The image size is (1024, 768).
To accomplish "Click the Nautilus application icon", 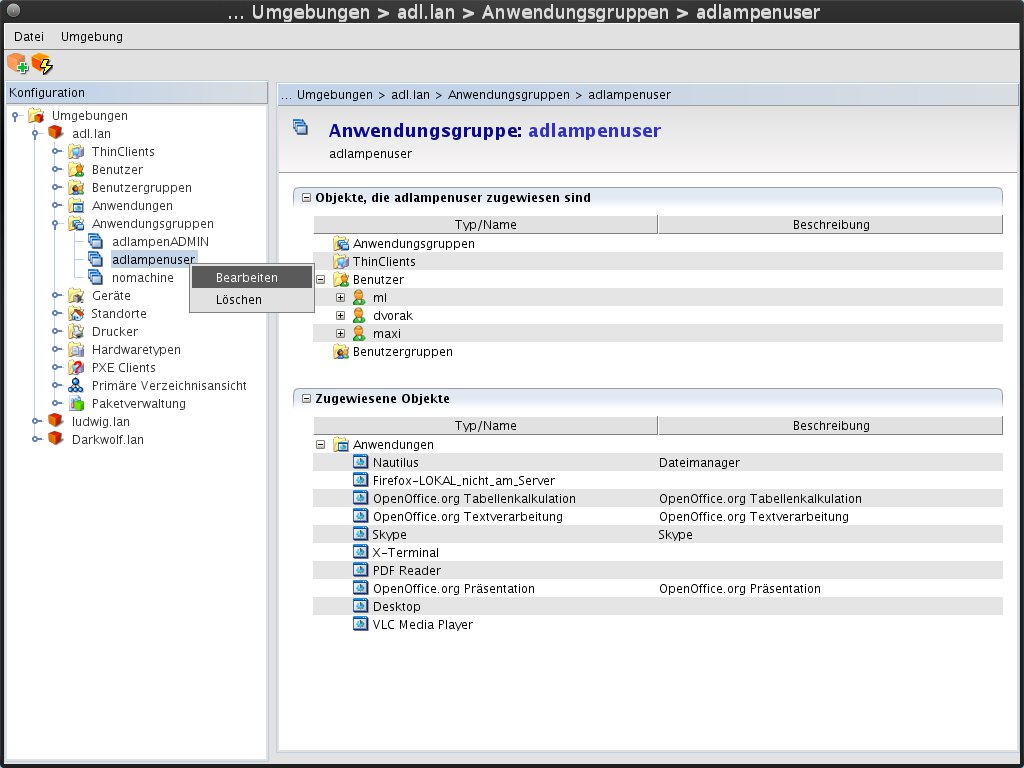I will click(x=361, y=463).
